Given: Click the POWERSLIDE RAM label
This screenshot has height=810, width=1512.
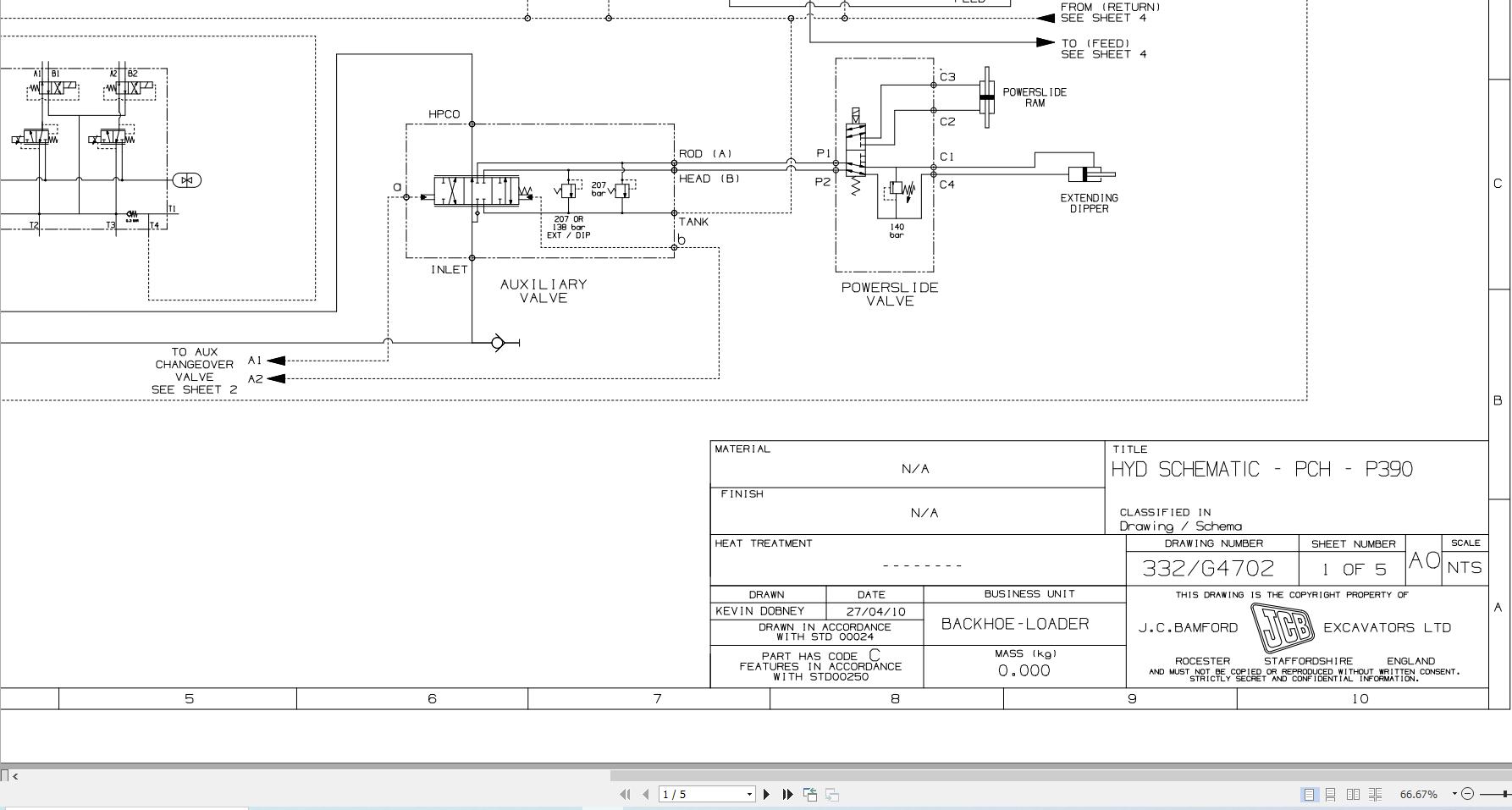Looking at the screenshot, I should (1035, 97).
